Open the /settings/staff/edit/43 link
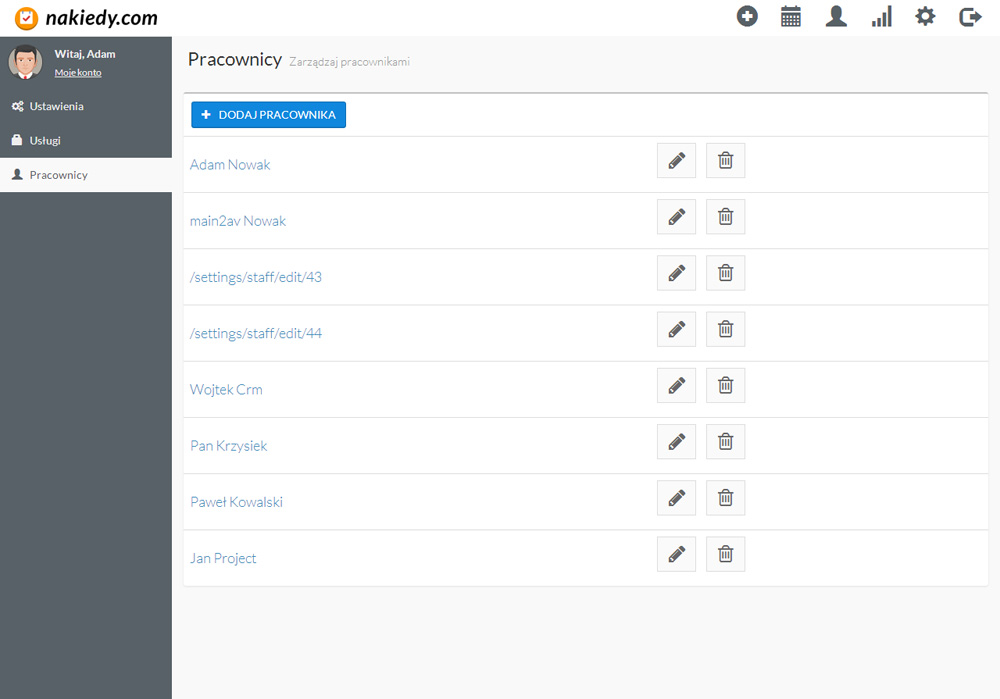Image resolution: width=1000 pixels, height=699 pixels. [x=256, y=277]
